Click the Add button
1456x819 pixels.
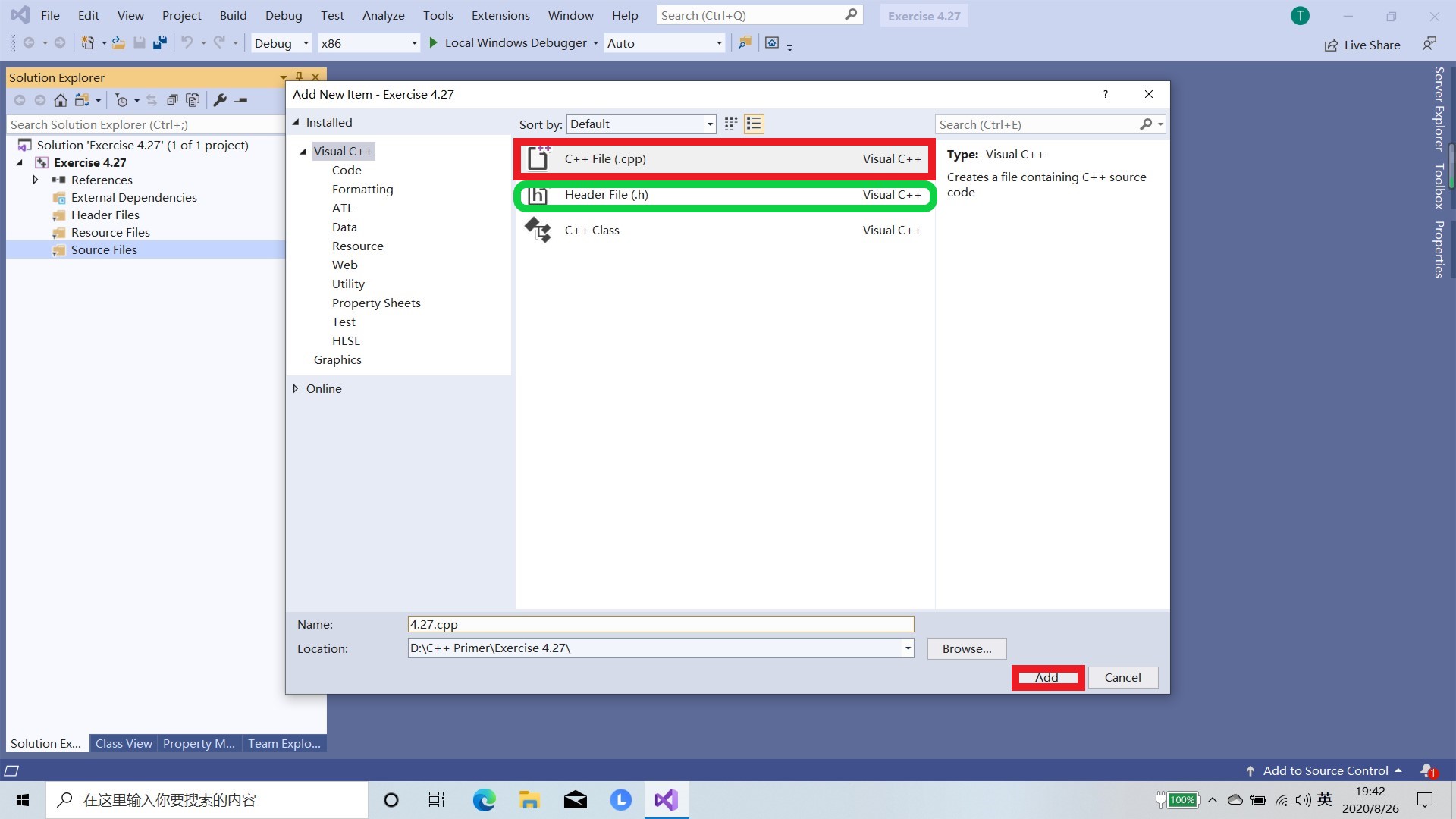pyautogui.click(x=1046, y=677)
